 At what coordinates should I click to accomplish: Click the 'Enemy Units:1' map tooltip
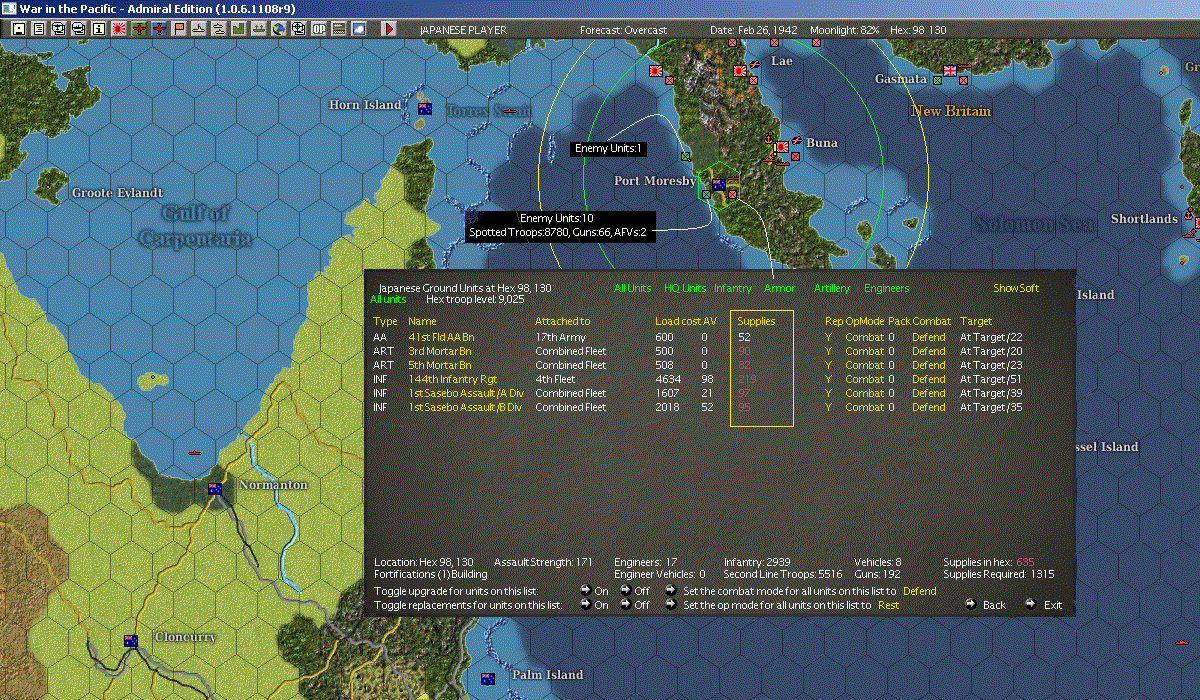(x=609, y=149)
